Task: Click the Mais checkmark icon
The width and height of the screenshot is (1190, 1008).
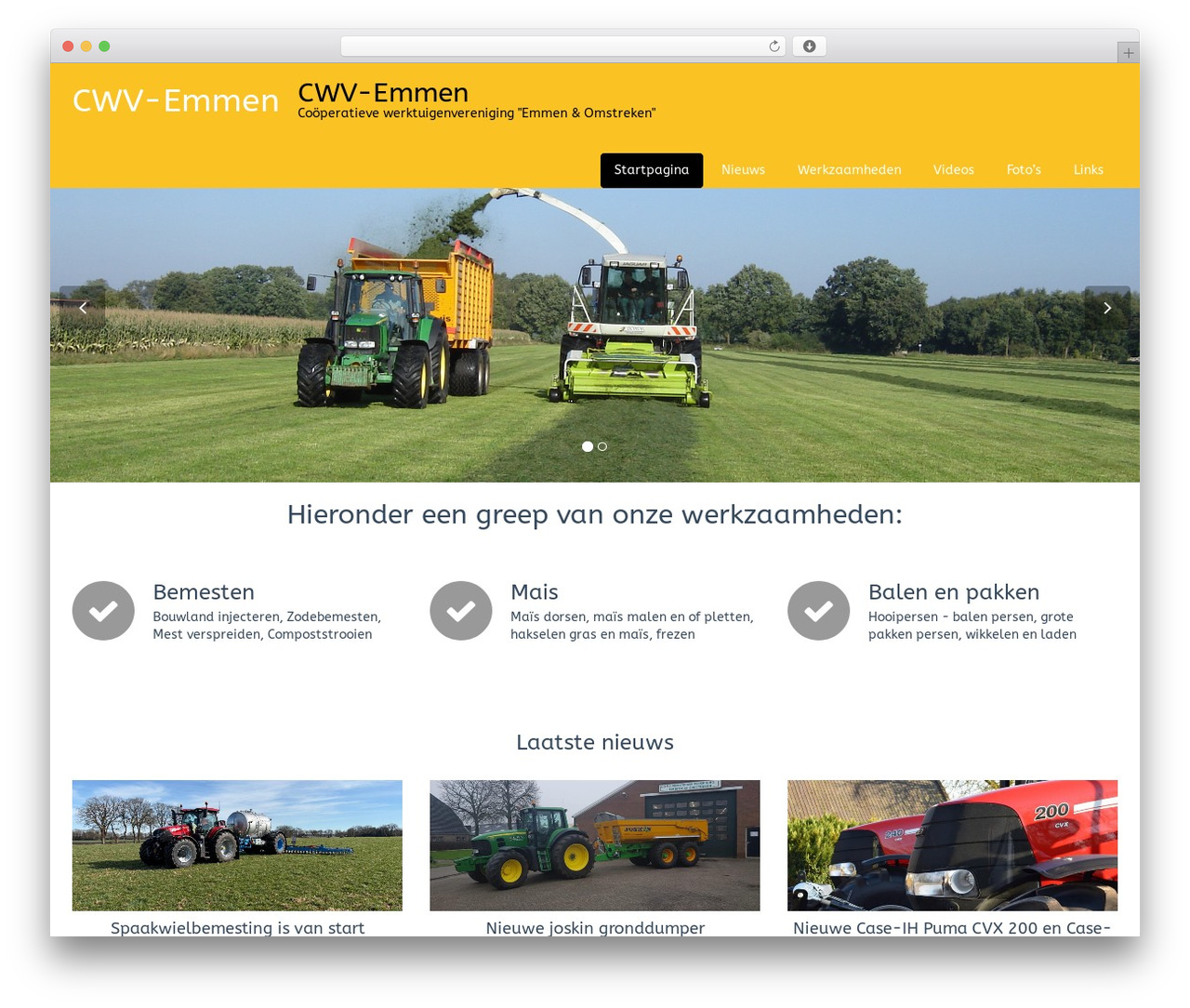Action: coord(461,611)
